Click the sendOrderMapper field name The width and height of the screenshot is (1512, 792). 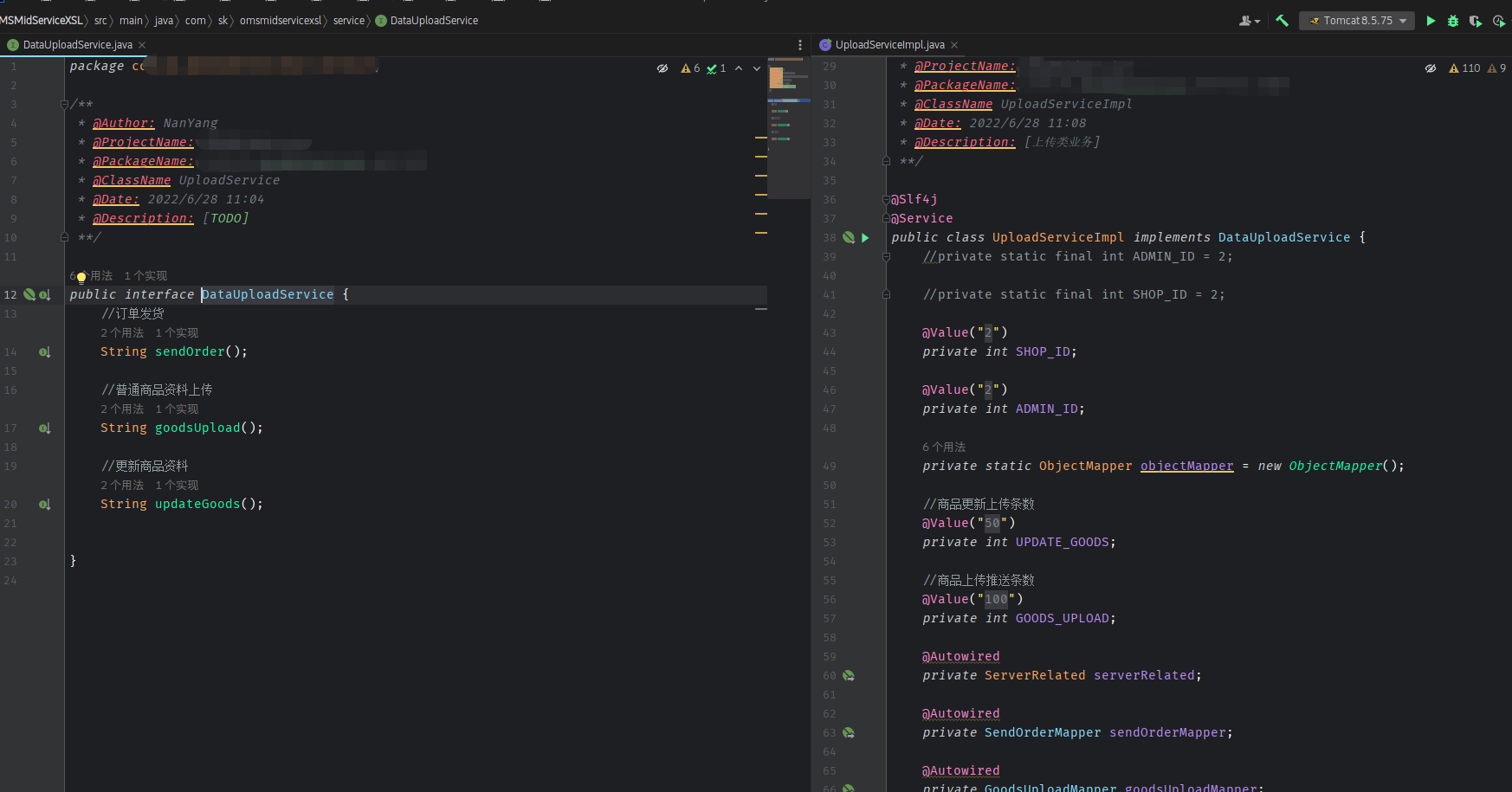(1167, 732)
